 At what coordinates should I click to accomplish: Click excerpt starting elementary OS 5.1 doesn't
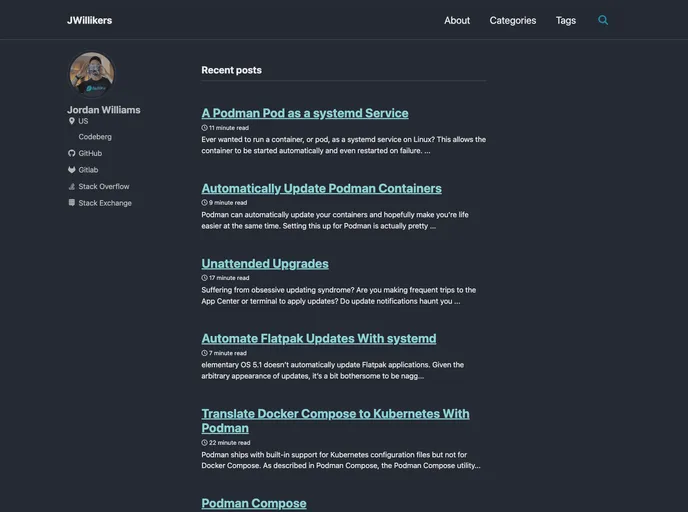tap(333, 370)
